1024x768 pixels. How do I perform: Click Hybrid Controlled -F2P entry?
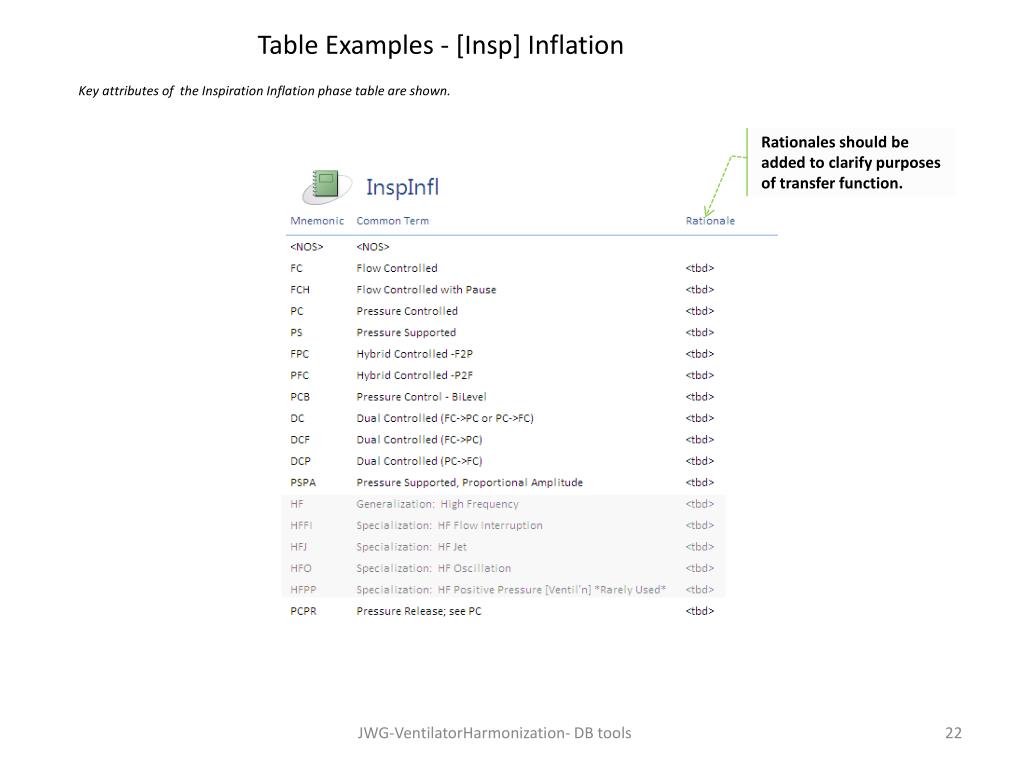[415, 354]
